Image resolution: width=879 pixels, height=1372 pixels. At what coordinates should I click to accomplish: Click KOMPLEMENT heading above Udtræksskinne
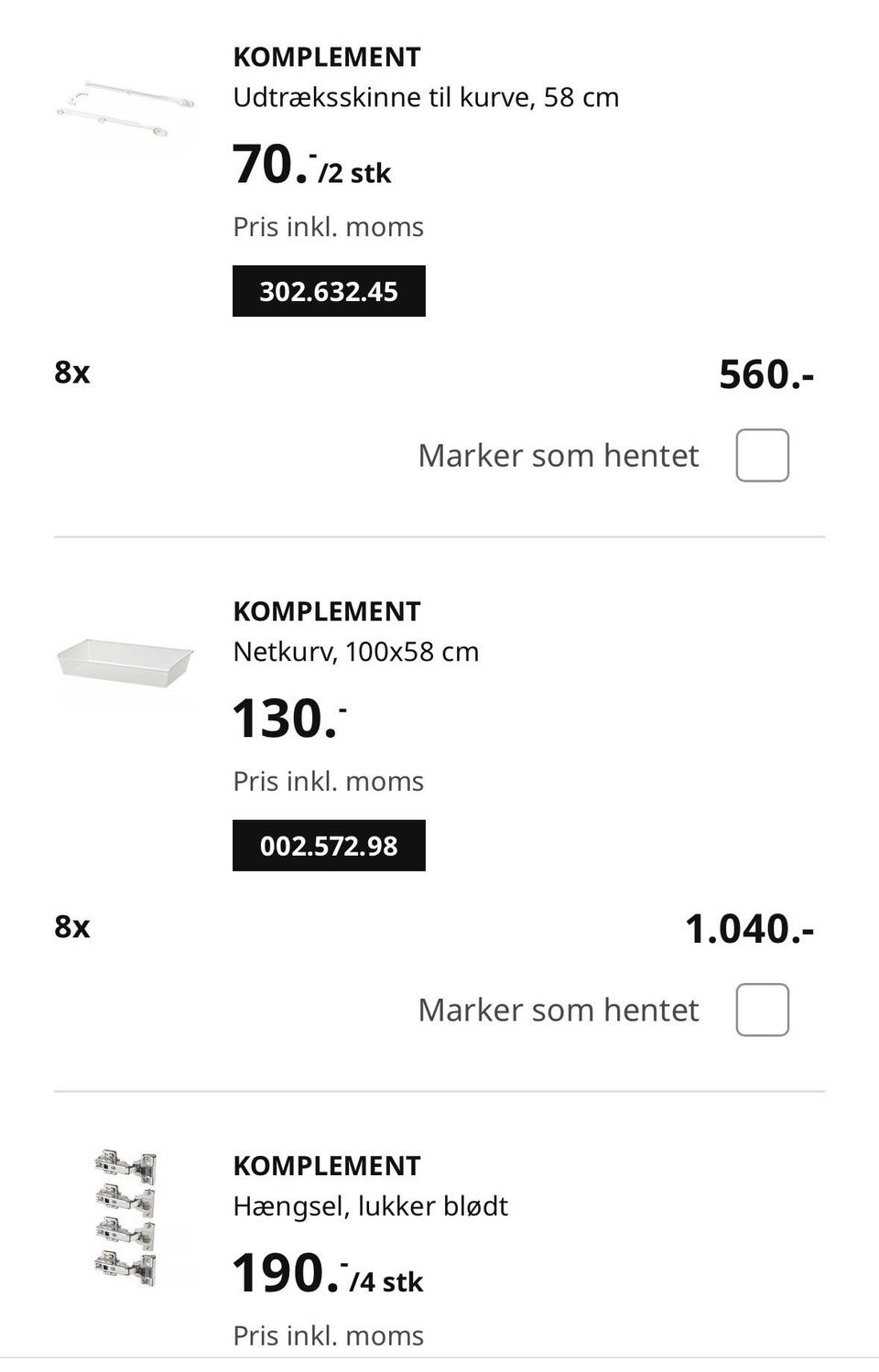[327, 57]
